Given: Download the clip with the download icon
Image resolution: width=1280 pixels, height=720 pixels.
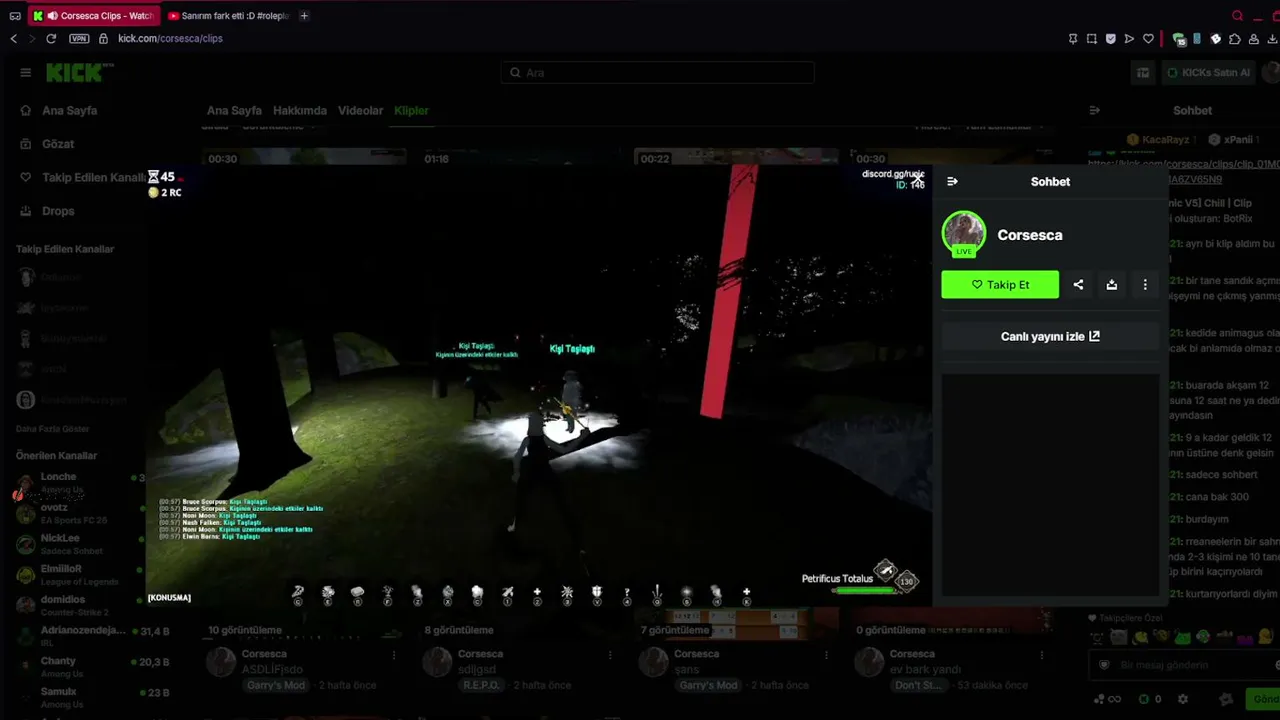Looking at the screenshot, I should (x=1111, y=285).
